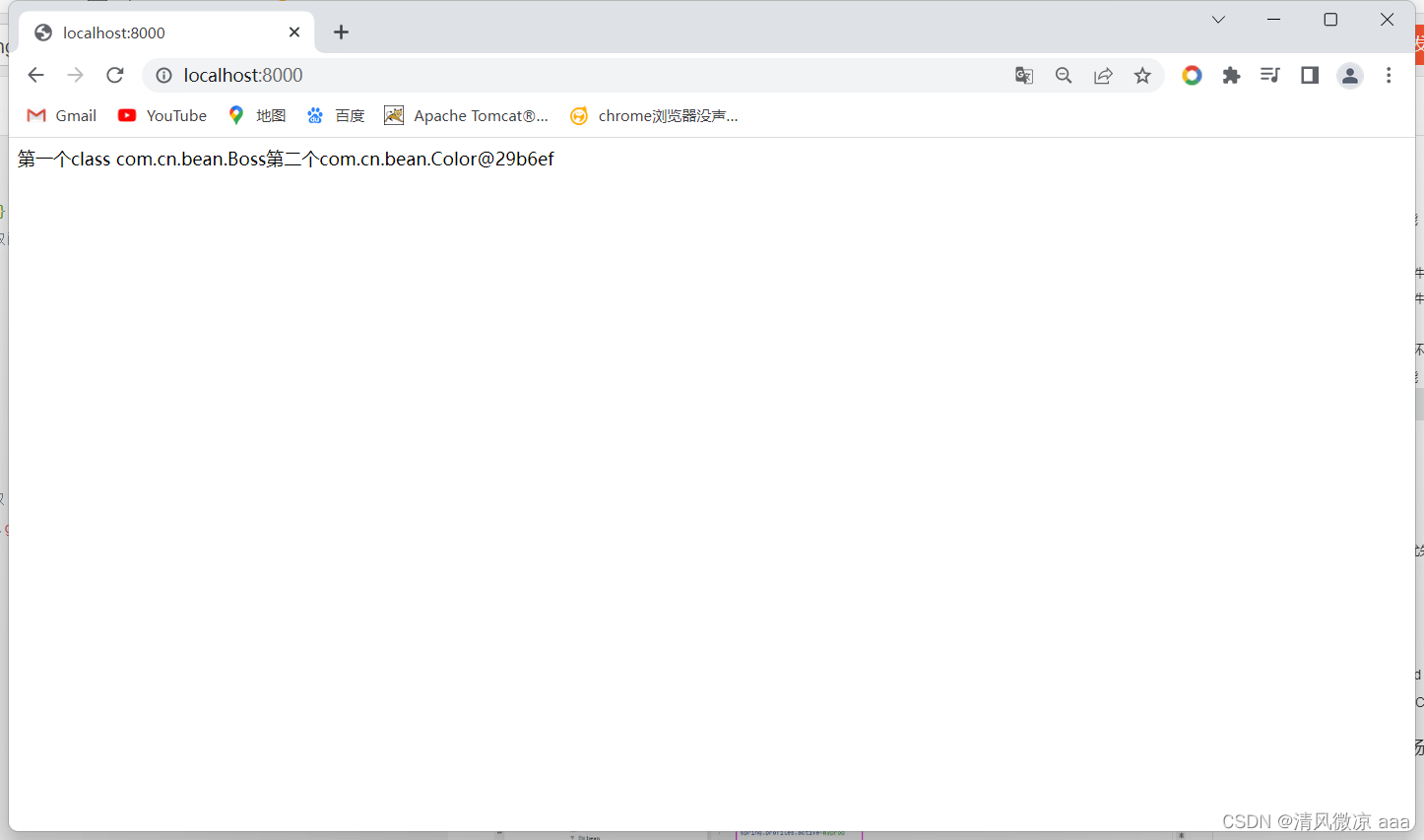Image resolution: width=1424 pixels, height=840 pixels.
Task: Close the Chrome window
Action: click(1387, 20)
